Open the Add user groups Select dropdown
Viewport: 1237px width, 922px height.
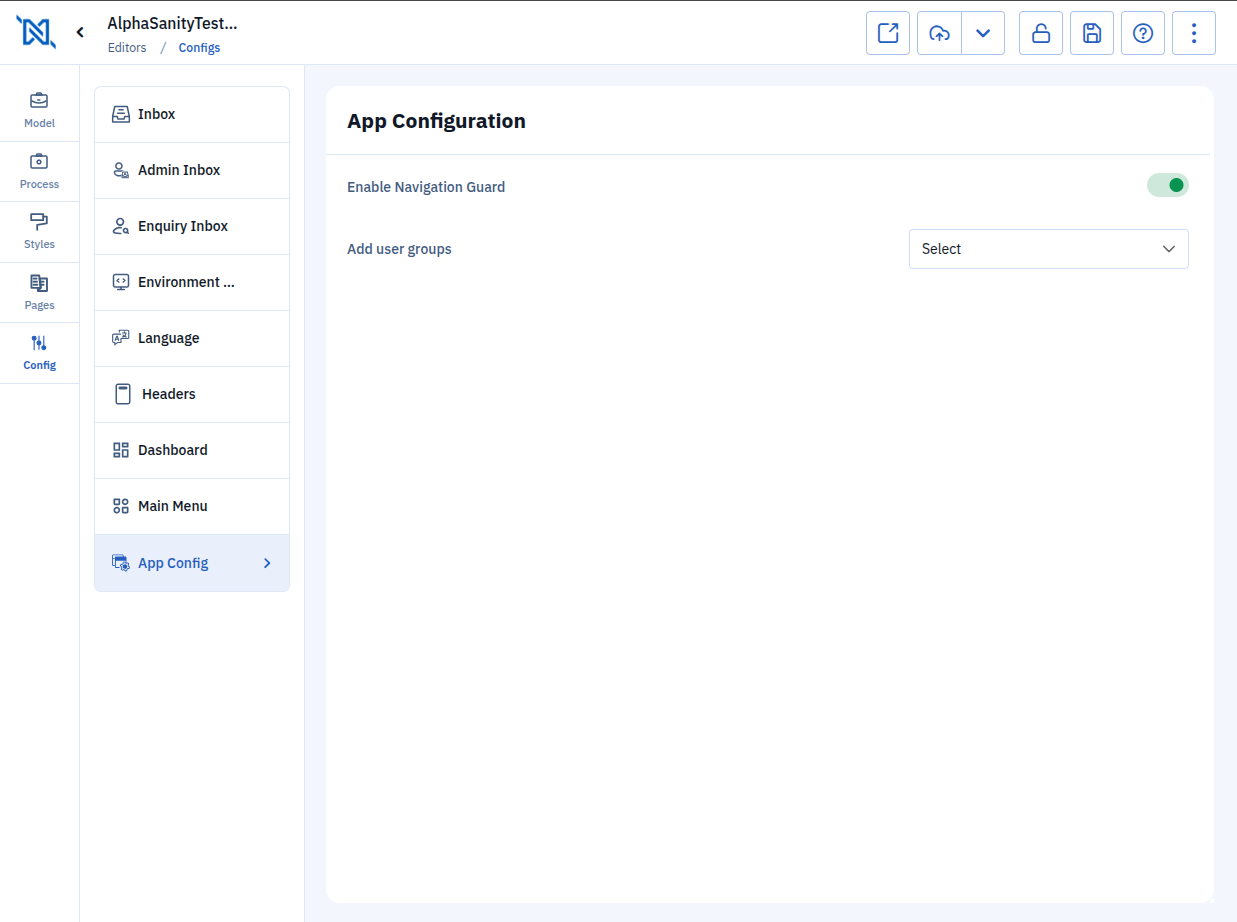click(1048, 249)
